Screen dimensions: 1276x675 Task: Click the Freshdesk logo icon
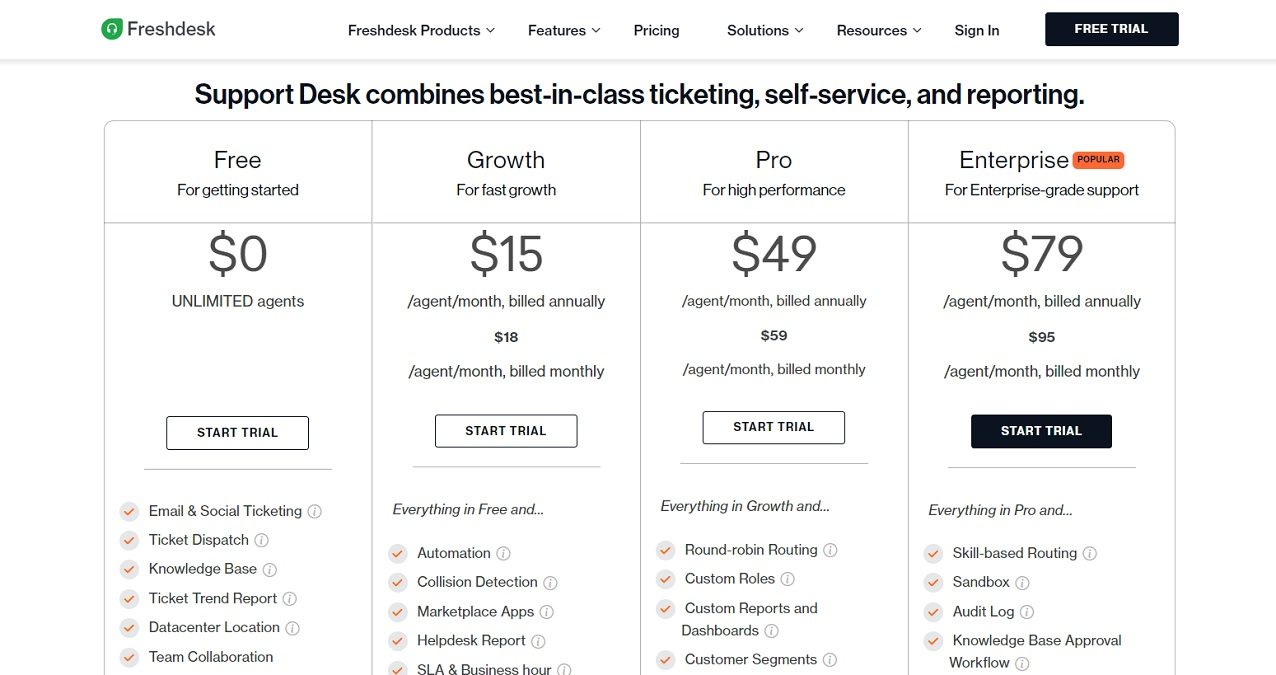[x=110, y=28]
